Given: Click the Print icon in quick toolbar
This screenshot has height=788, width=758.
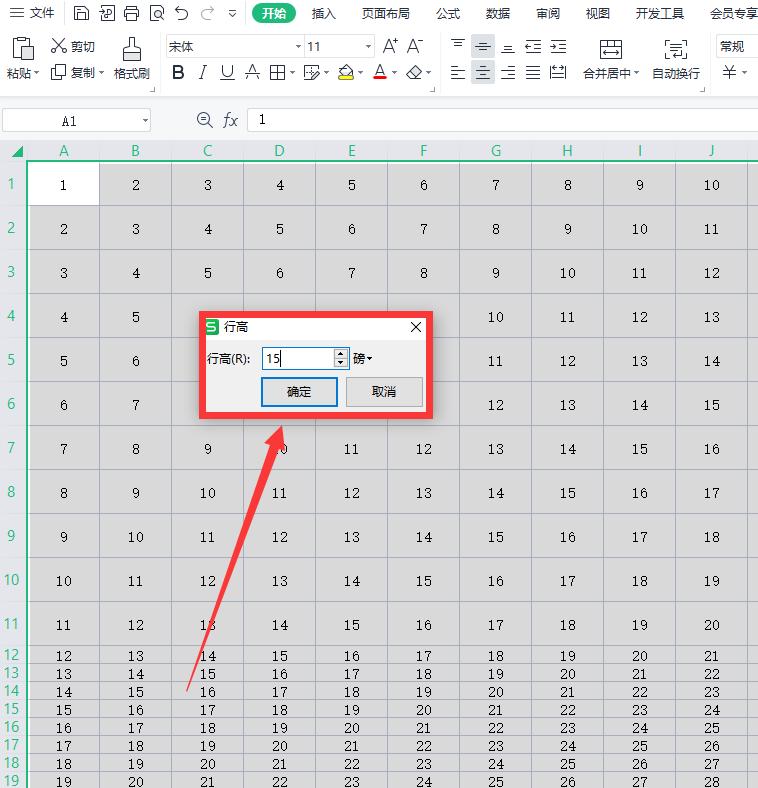Looking at the screenshot, I should pos(132,13).
